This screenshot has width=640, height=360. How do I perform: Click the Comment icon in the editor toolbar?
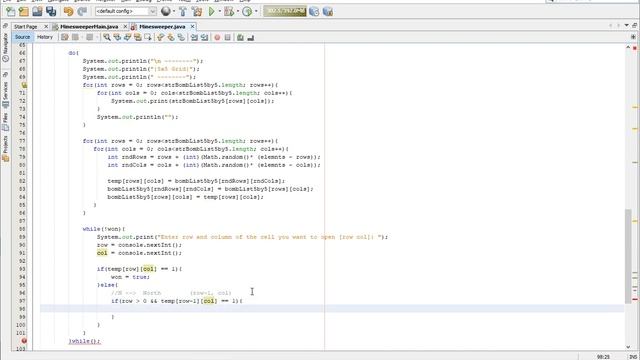[240, 38]
